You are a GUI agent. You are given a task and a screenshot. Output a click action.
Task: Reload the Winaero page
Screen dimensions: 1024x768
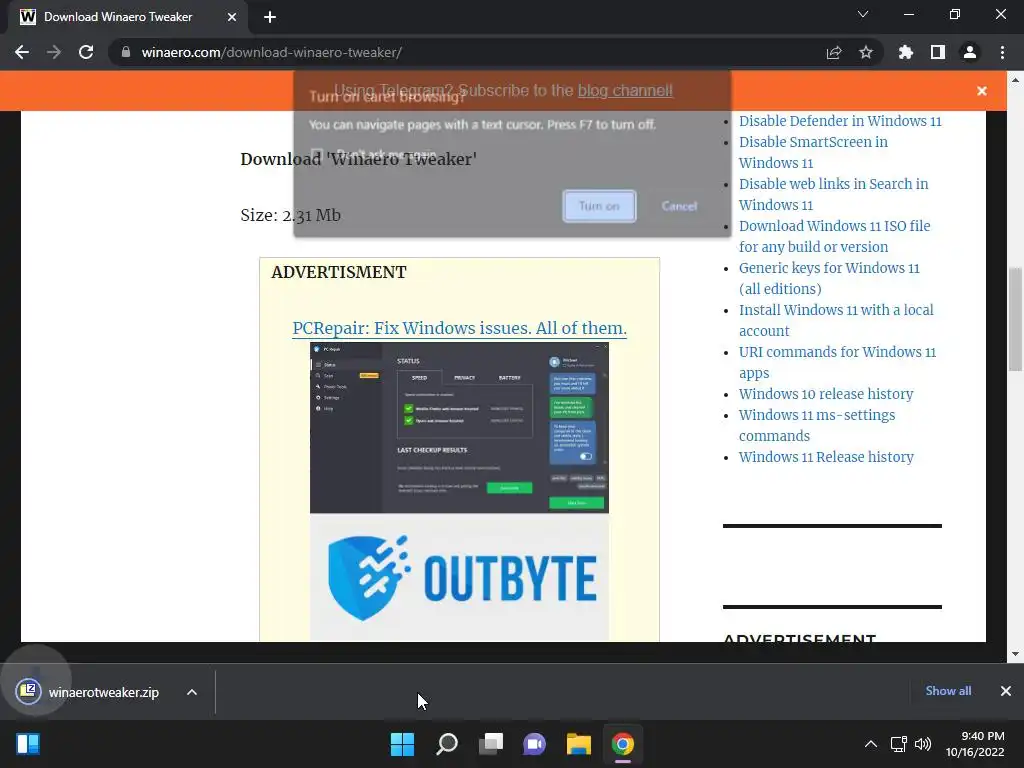[86, 52]
